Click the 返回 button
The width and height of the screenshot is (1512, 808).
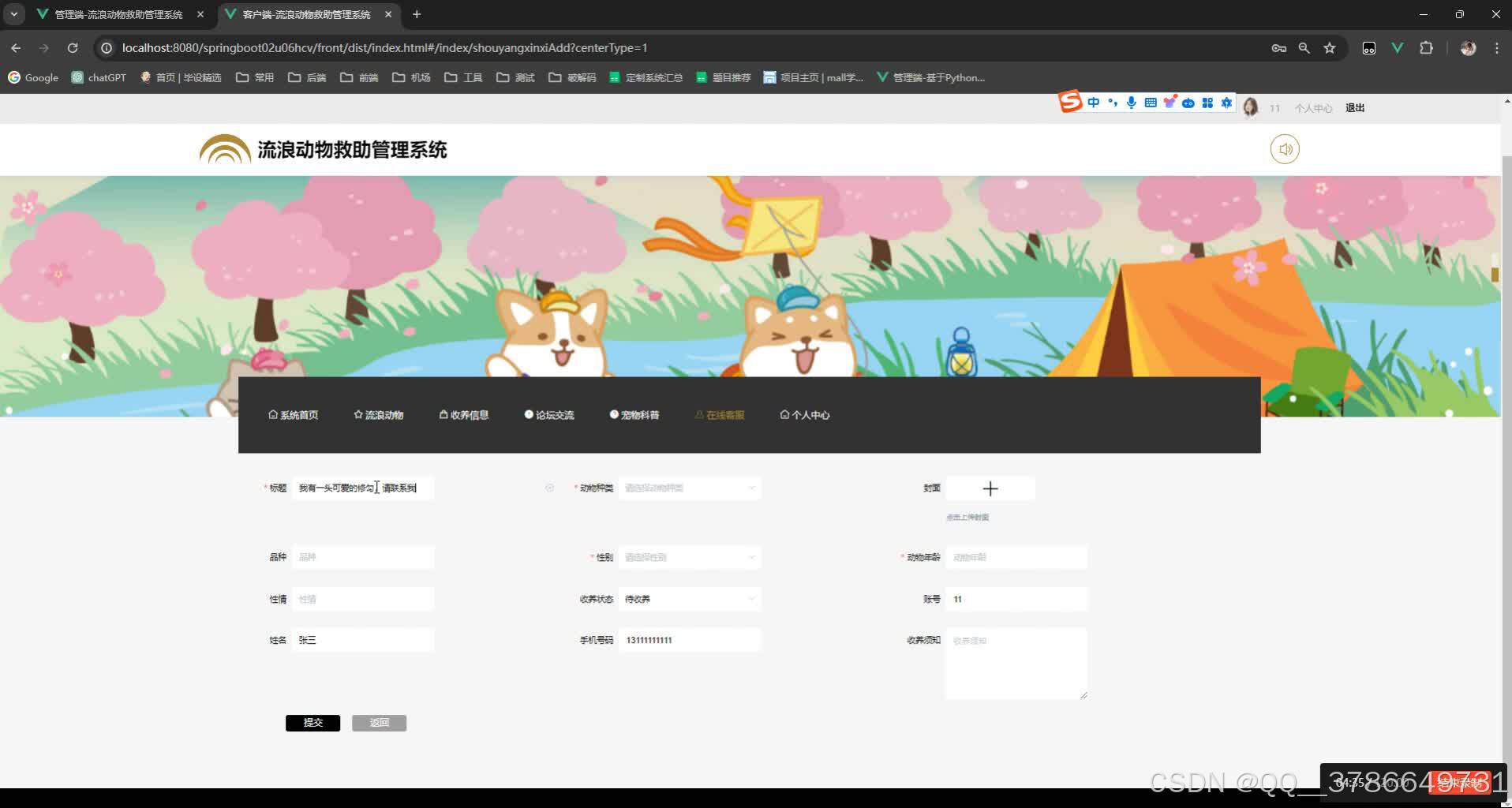coord(380,723)
